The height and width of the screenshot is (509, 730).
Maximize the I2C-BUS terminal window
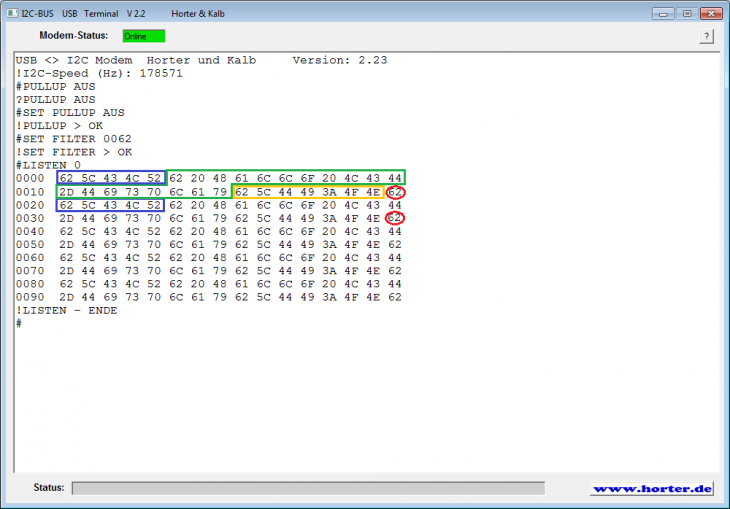(685, 14)
